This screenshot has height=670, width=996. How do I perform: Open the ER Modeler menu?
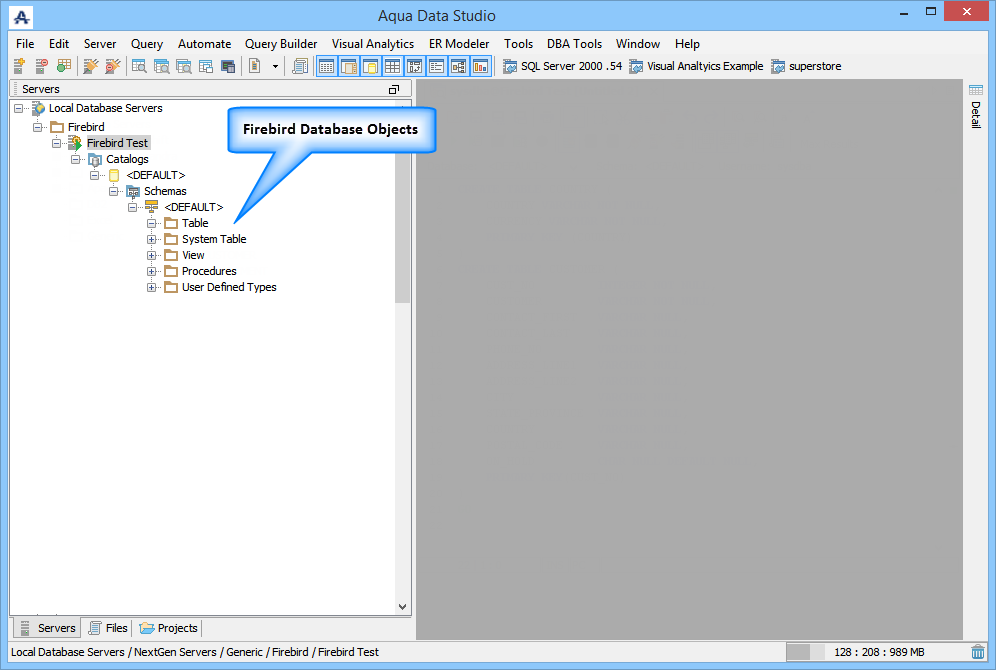click(459, 44)
